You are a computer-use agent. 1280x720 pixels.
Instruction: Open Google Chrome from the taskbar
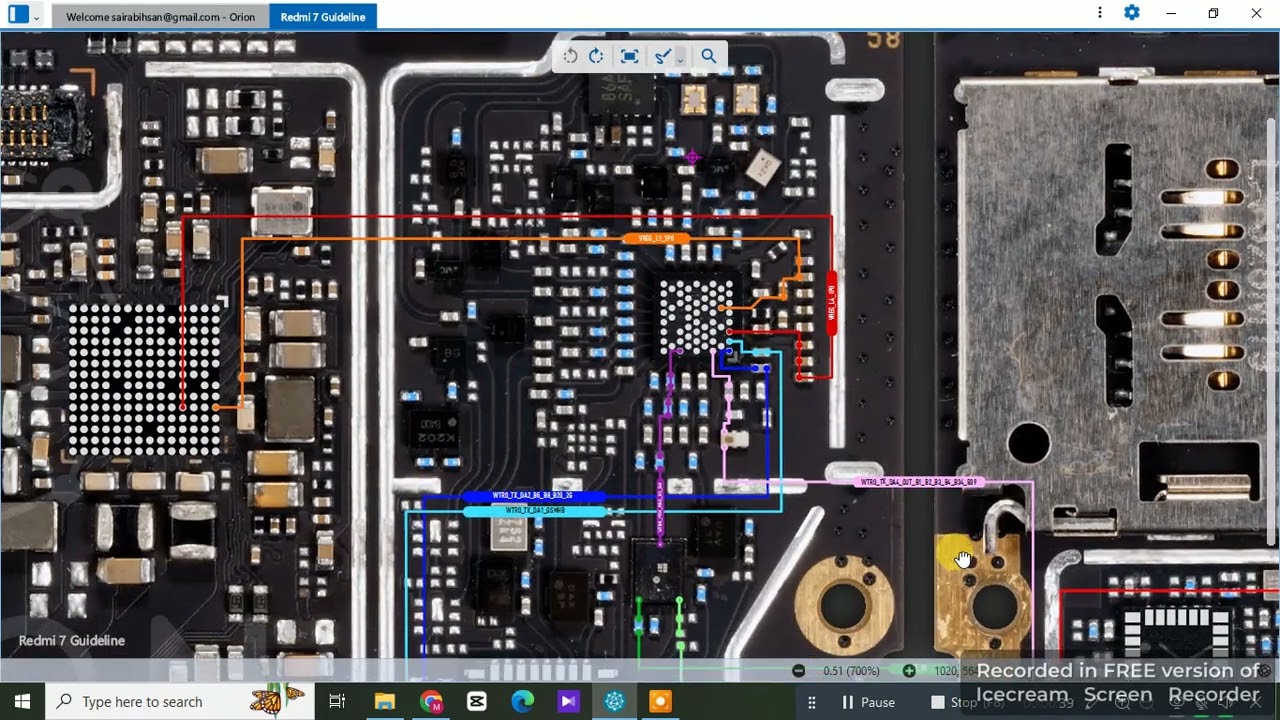click(x=431, y=702)
